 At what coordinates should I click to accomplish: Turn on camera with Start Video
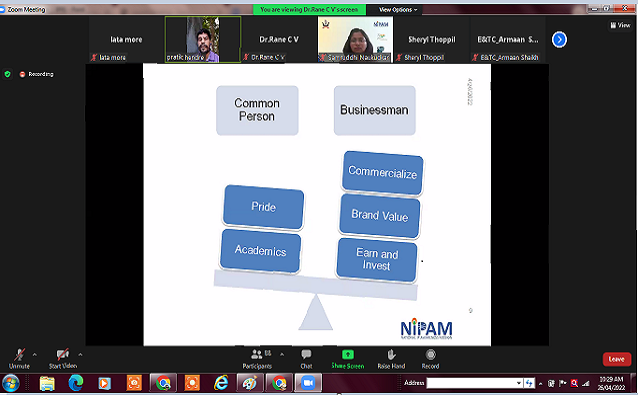point(62,355)
